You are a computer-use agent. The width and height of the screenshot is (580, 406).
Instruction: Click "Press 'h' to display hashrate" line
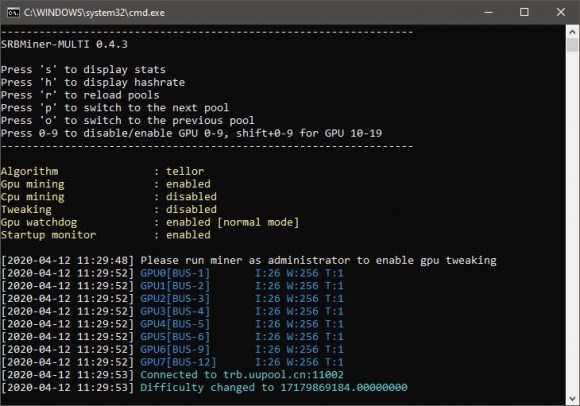point(93,82)
